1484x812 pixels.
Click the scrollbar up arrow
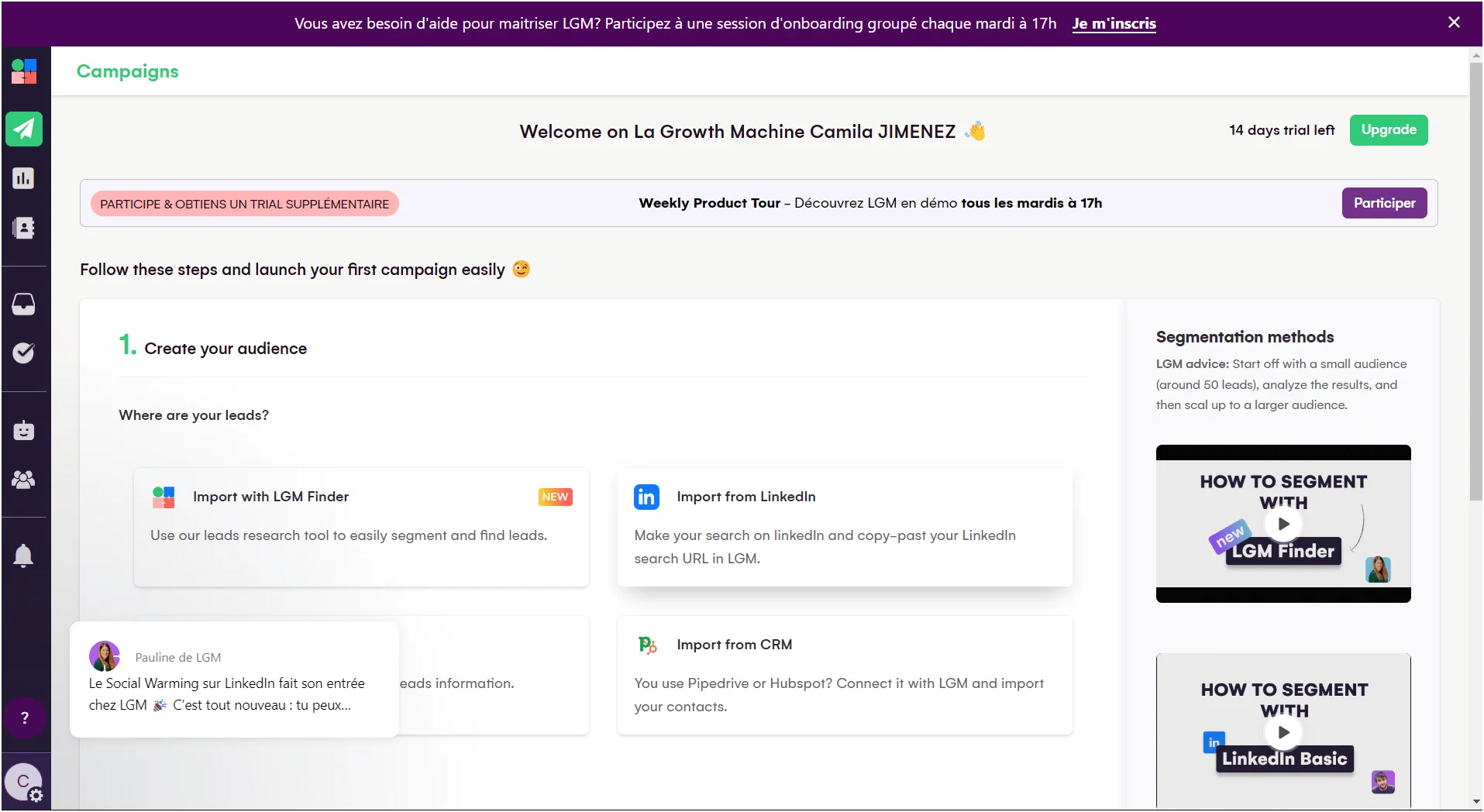[1475, 55]
